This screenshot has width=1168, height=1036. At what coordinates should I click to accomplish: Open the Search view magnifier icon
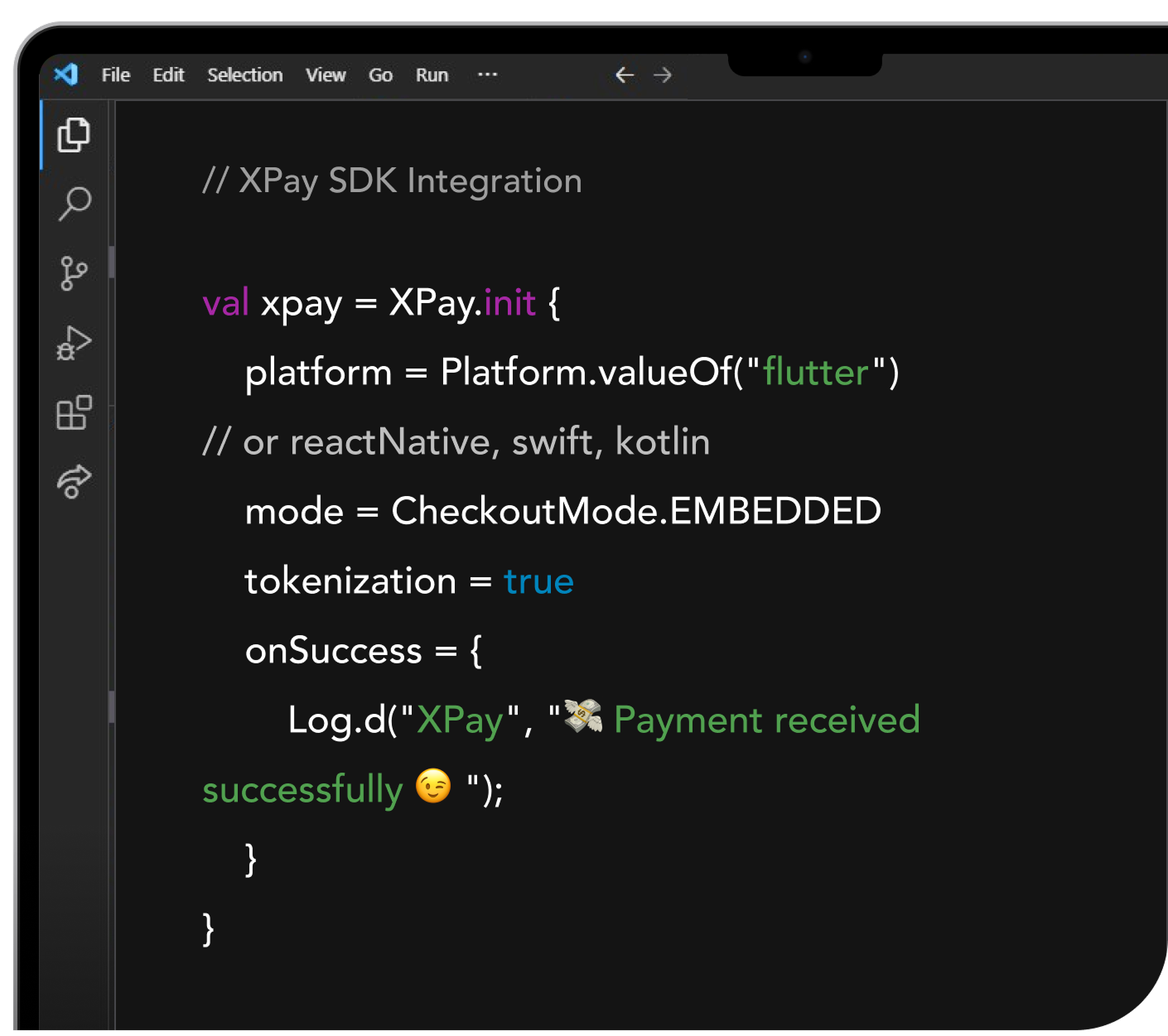(x=75, y=204)
